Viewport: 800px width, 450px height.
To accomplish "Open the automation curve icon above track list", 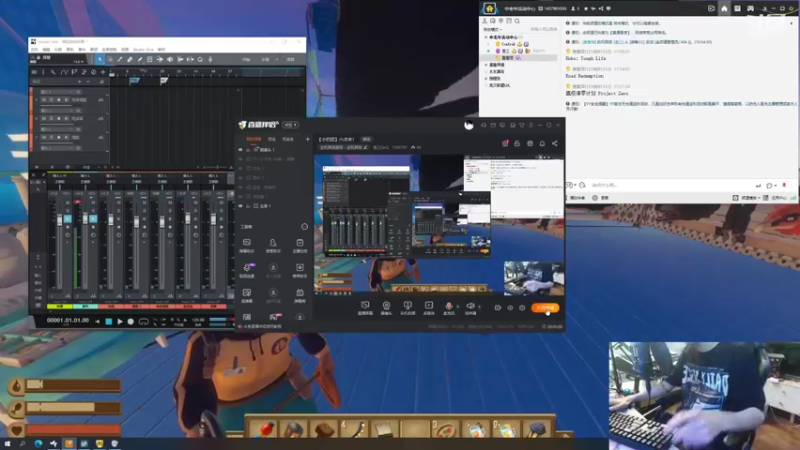I will coord(64,72).
